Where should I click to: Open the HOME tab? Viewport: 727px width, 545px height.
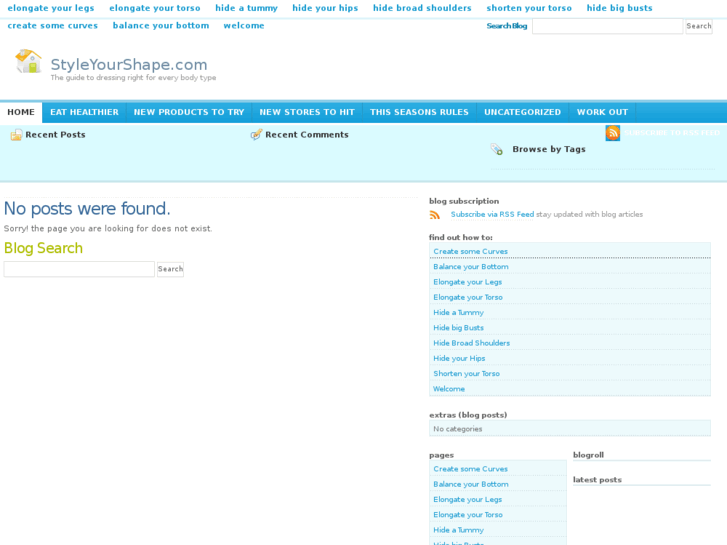(21, 112)
